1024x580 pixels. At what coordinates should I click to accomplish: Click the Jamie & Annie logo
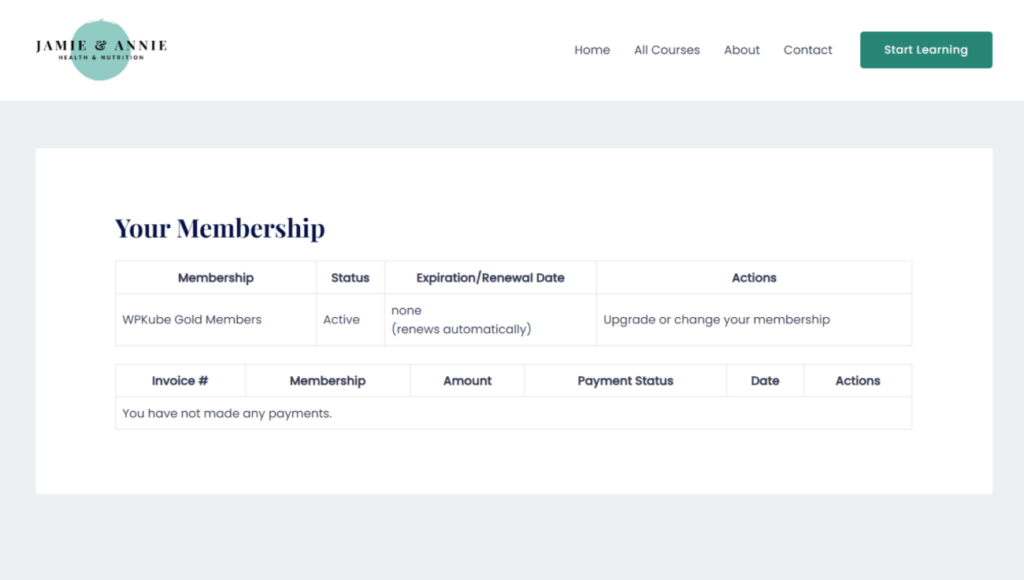pyautogui.click(x=101, y=49)
